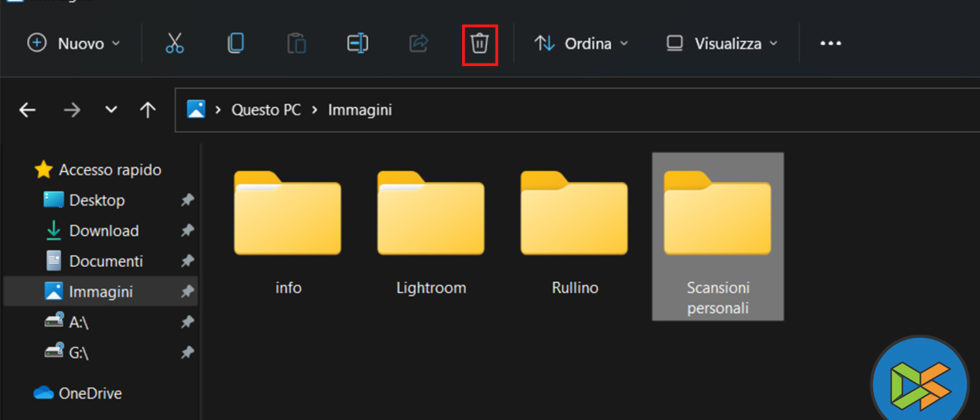980x420 pixels.
Task: Click the Copy icon in toolbar
Action: pyautogui.click(x=236, y=44)
